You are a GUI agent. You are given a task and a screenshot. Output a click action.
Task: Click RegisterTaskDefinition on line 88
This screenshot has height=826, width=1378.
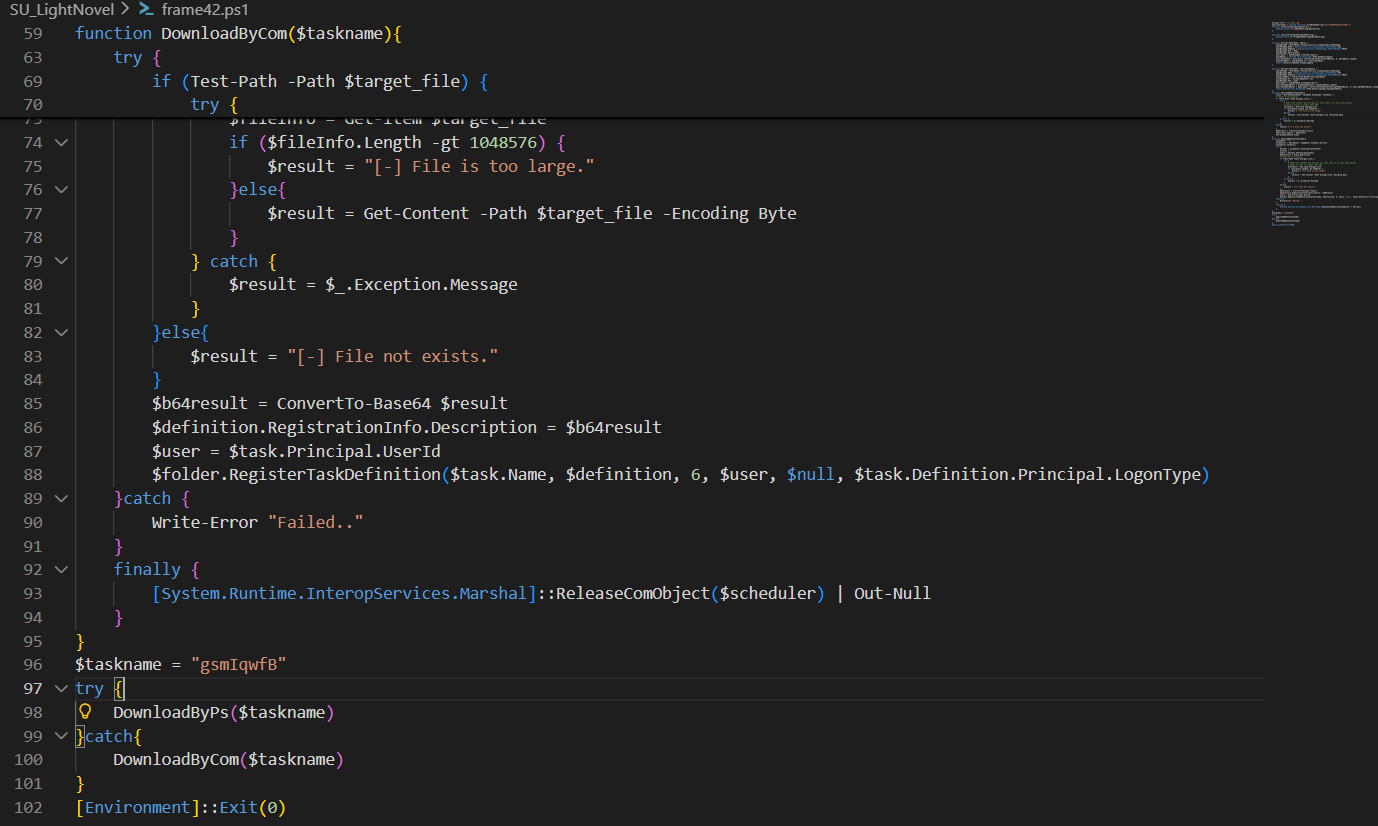pos(335,474)
